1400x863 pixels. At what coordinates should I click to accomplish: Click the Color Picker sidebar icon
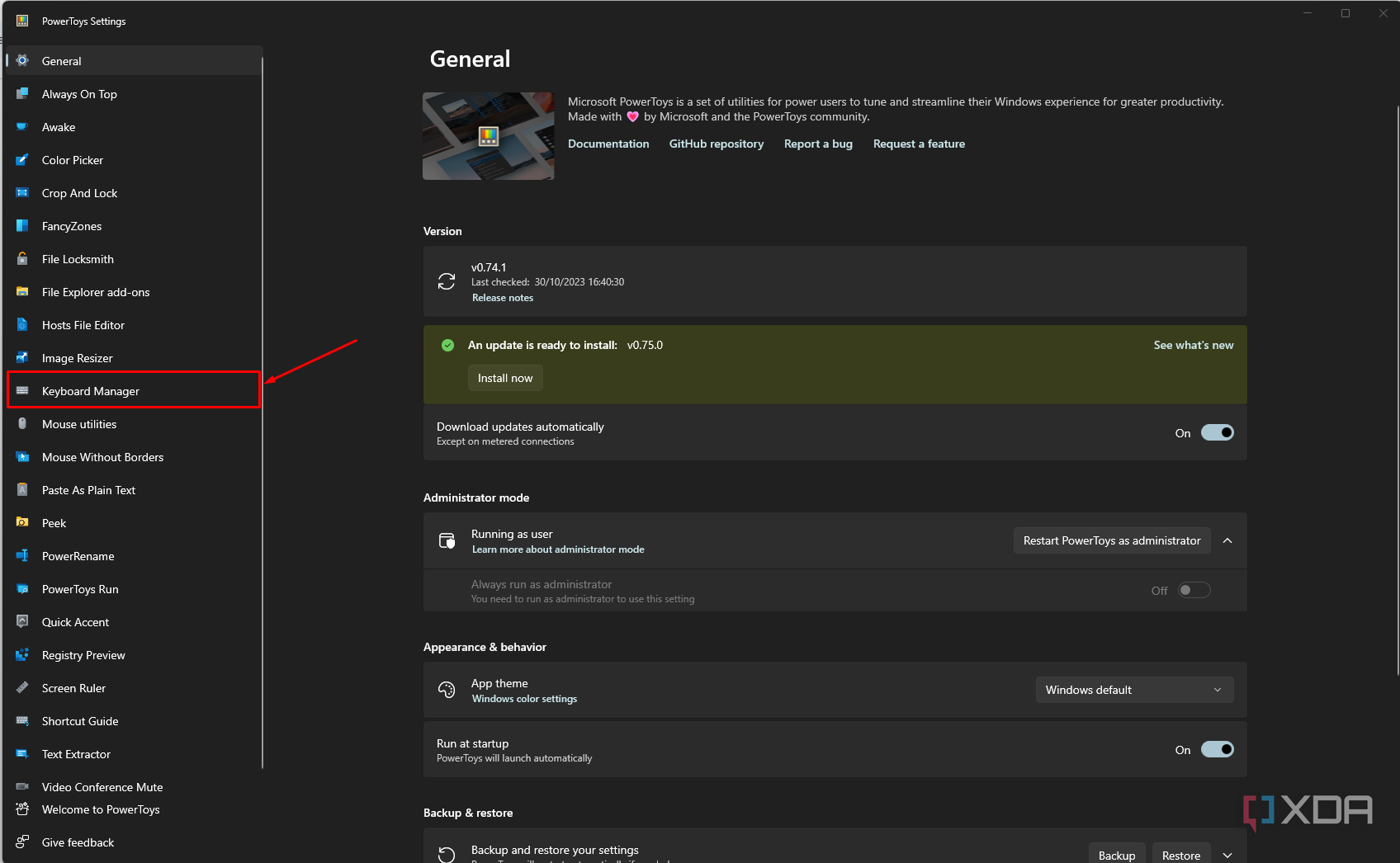click(x=22, y=160)
